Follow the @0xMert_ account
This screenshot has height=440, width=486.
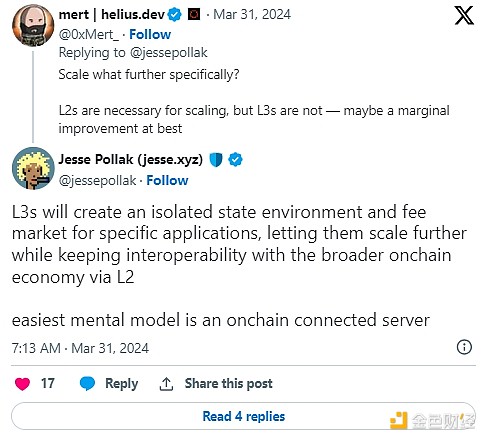tap(150, 34)
